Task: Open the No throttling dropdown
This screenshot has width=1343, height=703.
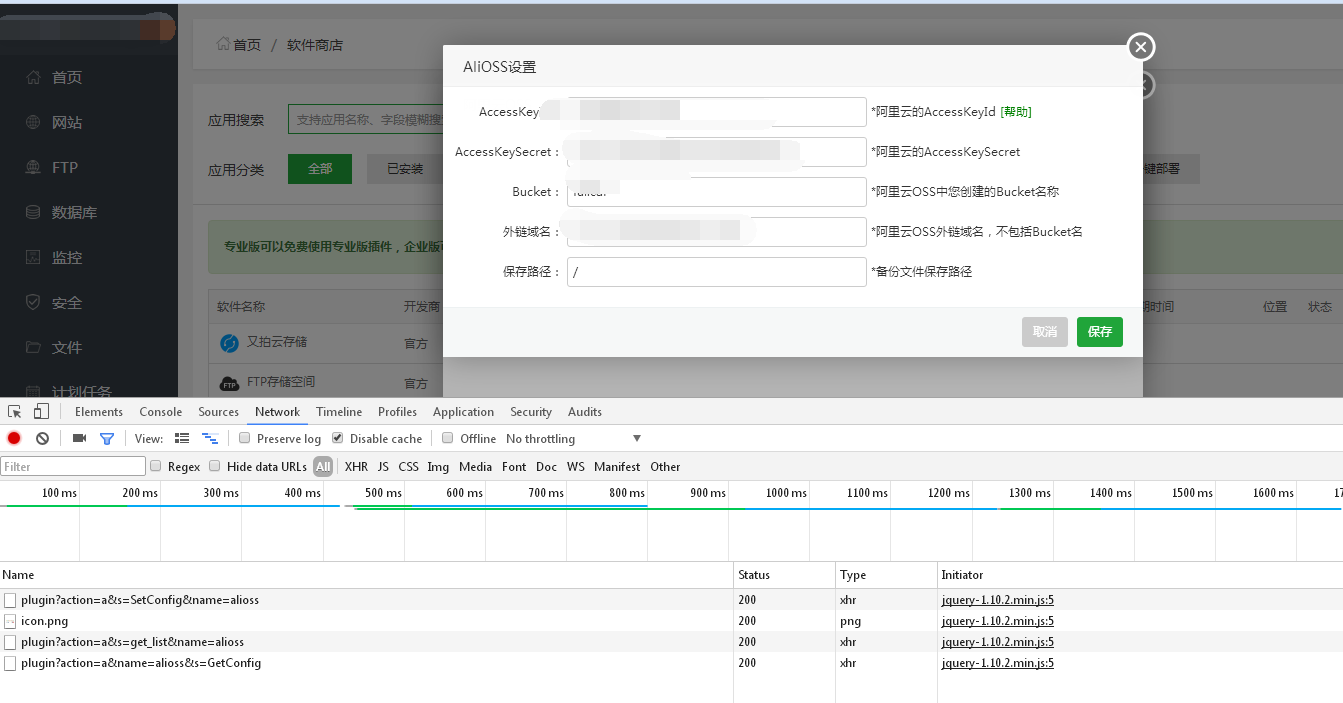Action: tap(574, 438)
